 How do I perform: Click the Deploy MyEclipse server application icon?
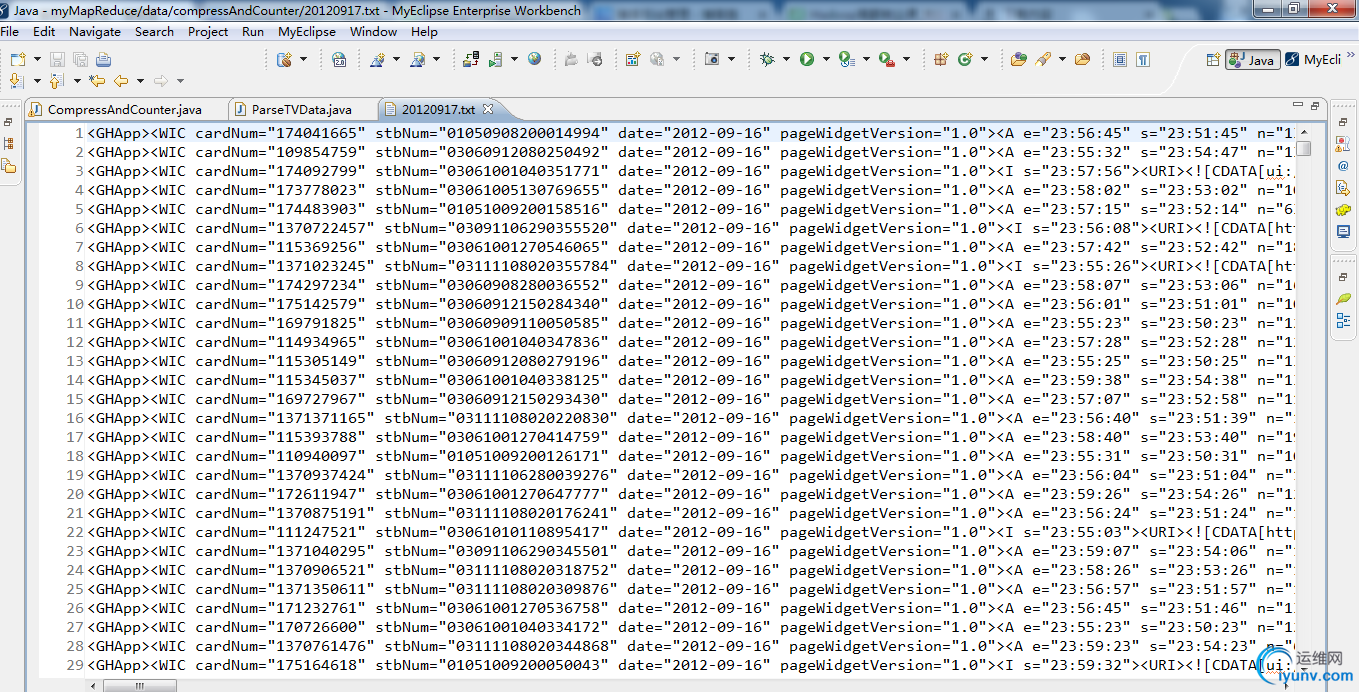pyautogui.click(x=471, y=60)
